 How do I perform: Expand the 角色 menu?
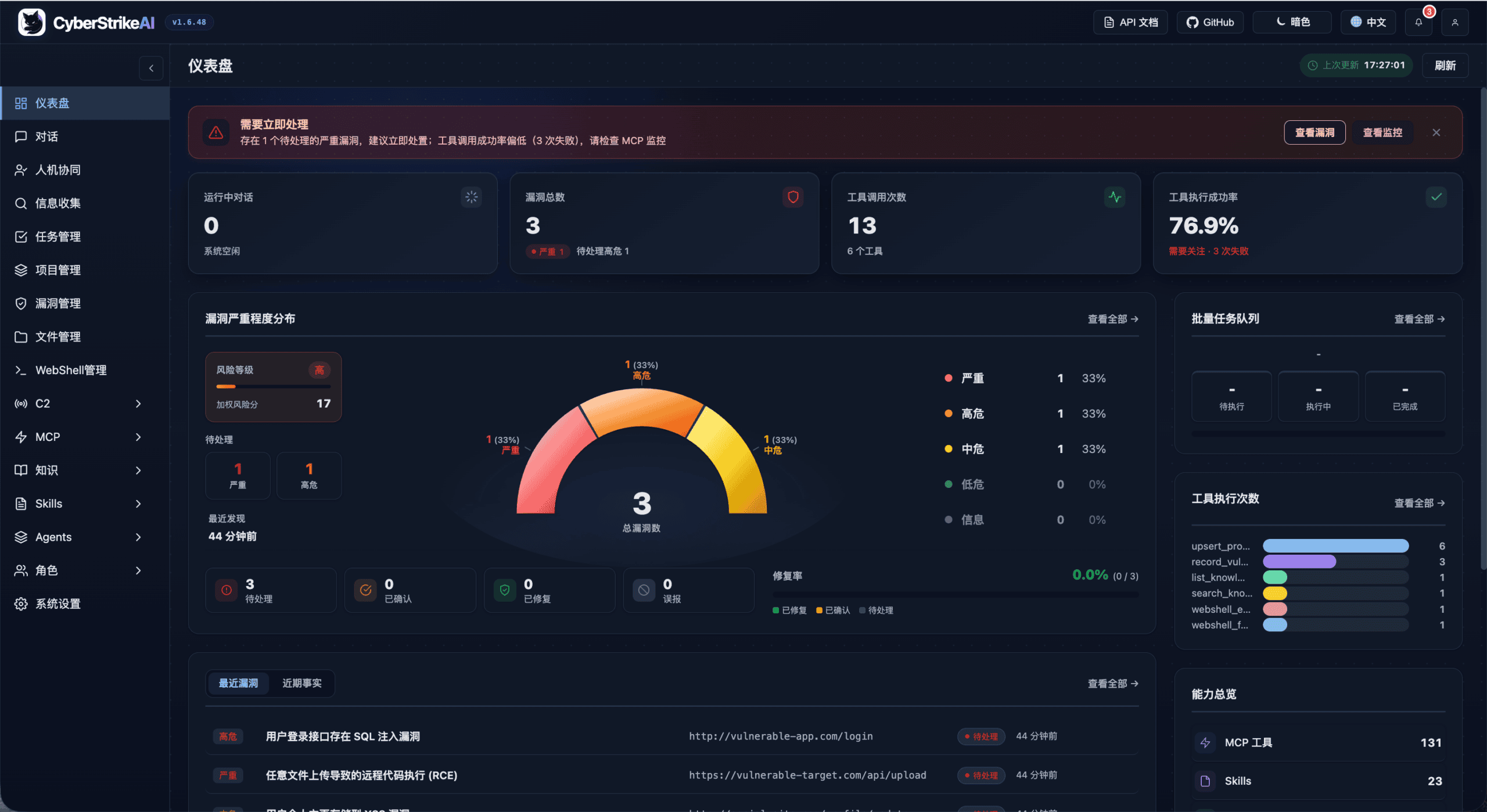click(x=85, y=570)
